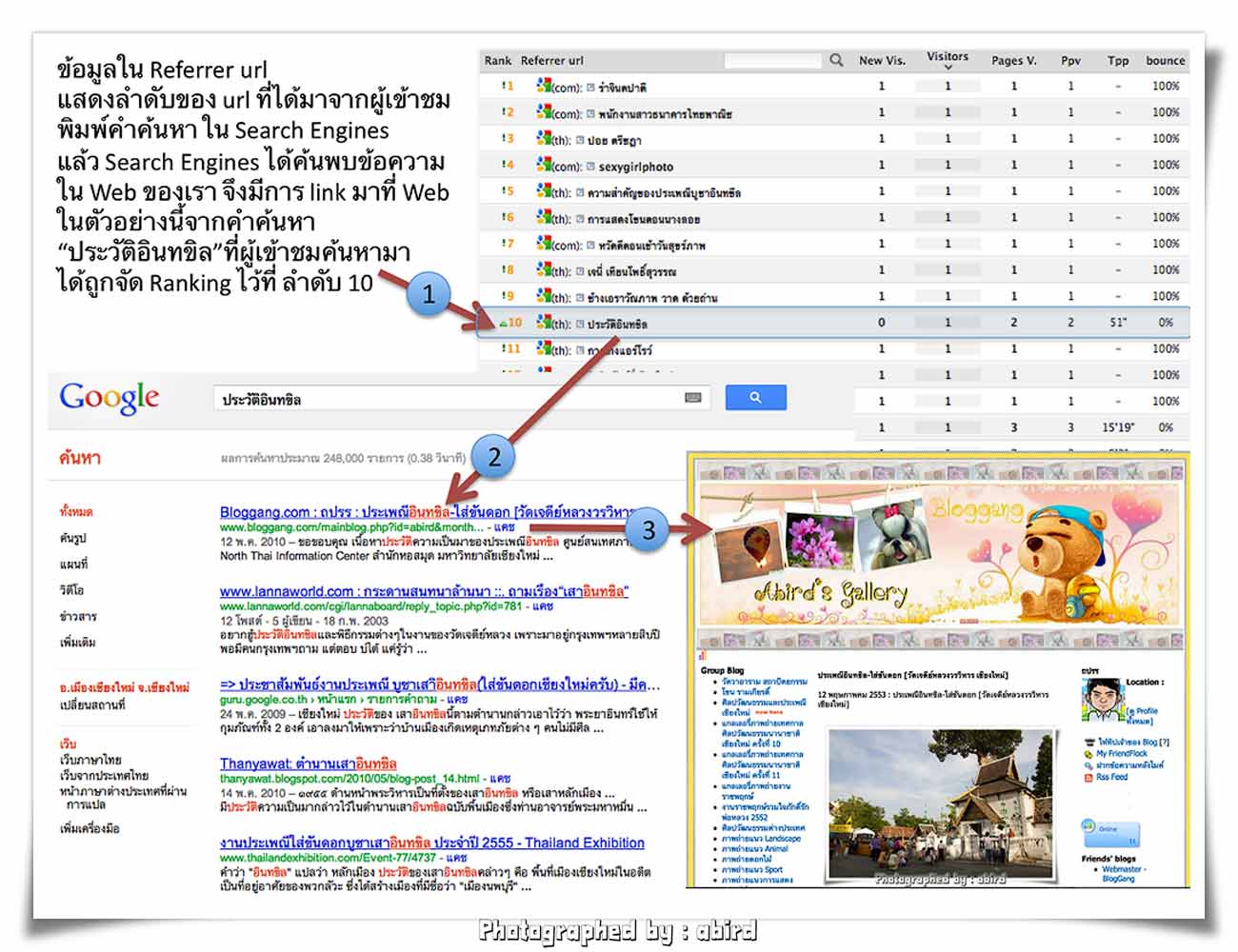Open the Thailand Exhibition search result title
This screenshot has width=1238, height=952.
point(432,843)
